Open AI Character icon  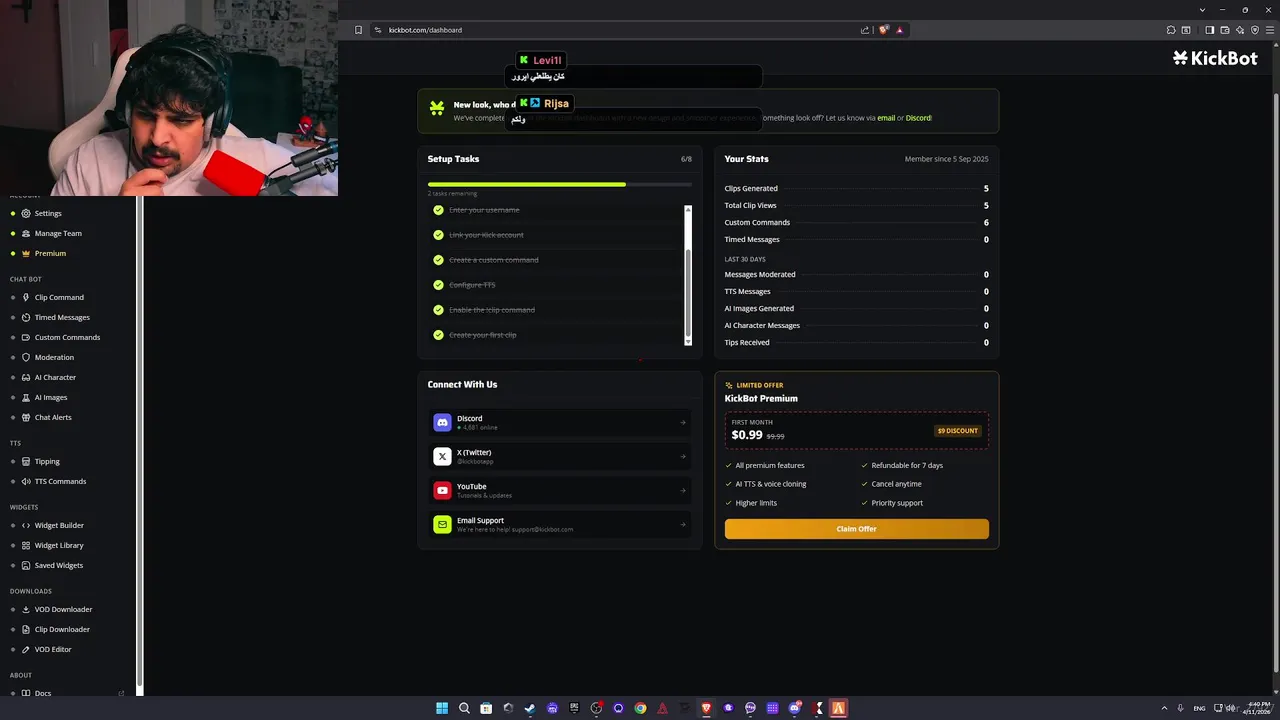26,377
